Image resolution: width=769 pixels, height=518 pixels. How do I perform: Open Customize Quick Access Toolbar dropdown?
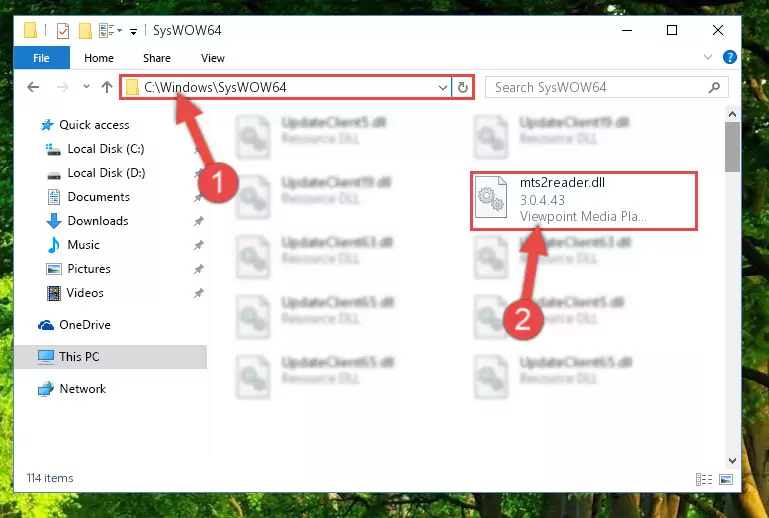click(x=133, y=31)
